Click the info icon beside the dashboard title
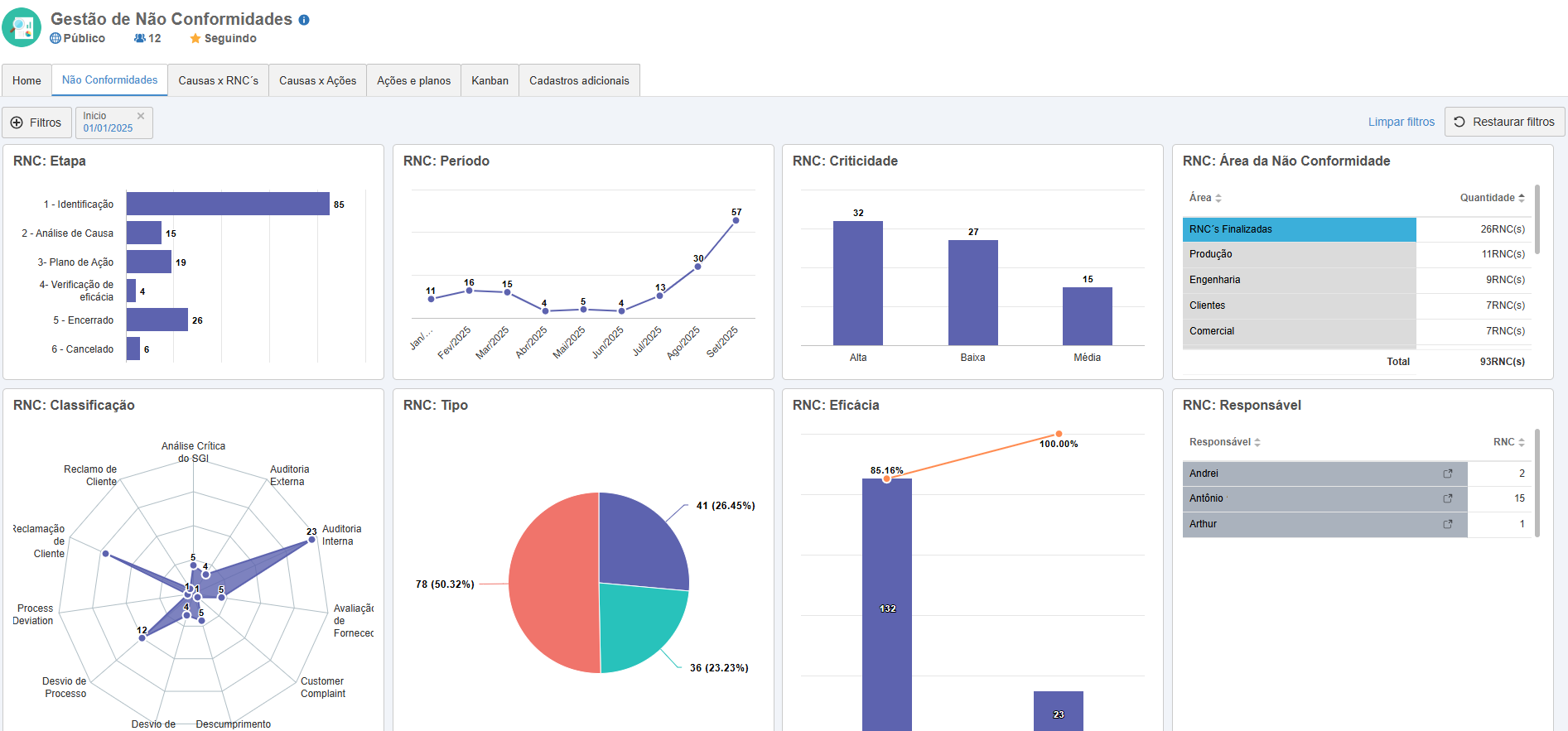1568x731 pixels. point(304,20)
